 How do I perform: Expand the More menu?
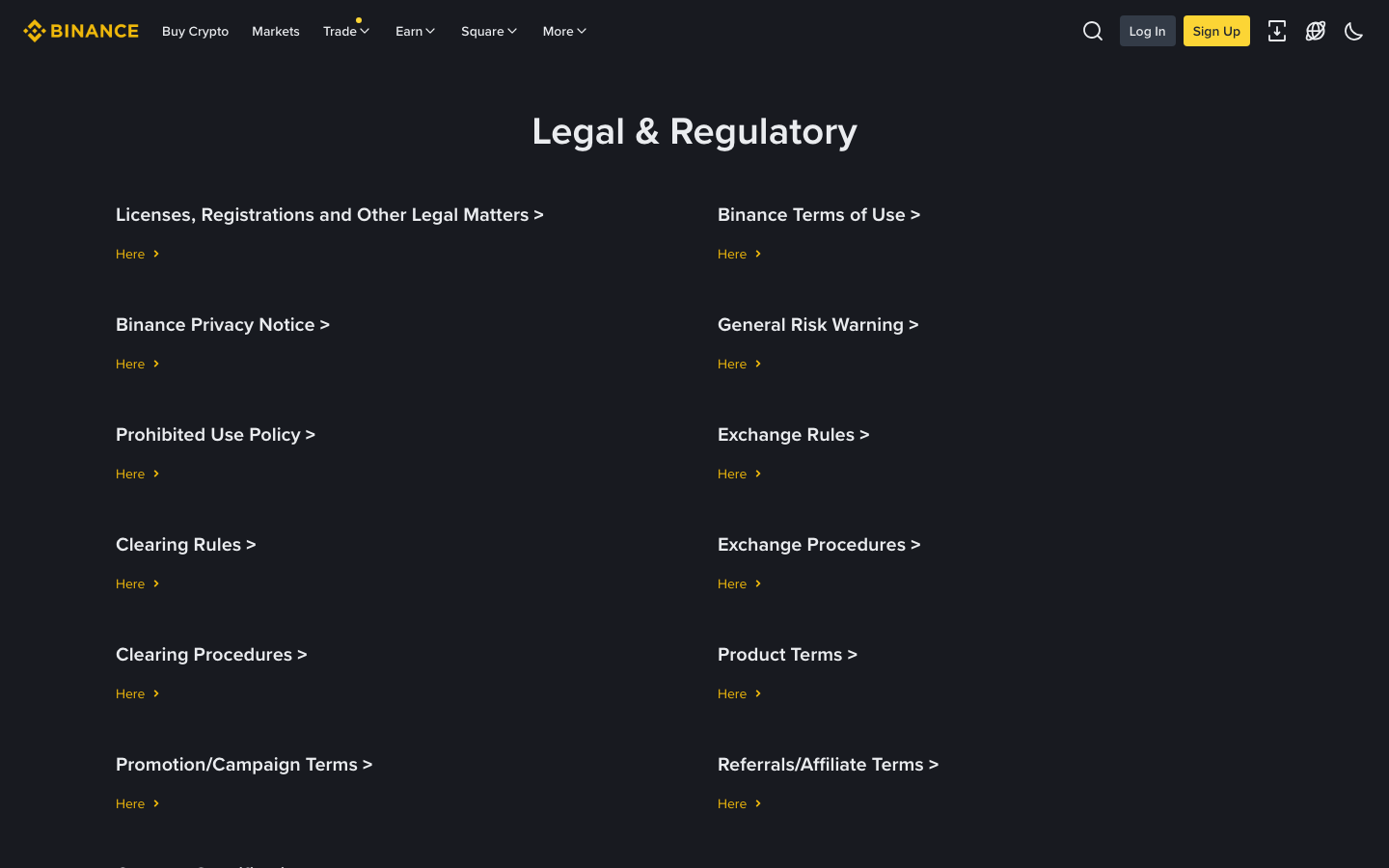tap(563, 31)
